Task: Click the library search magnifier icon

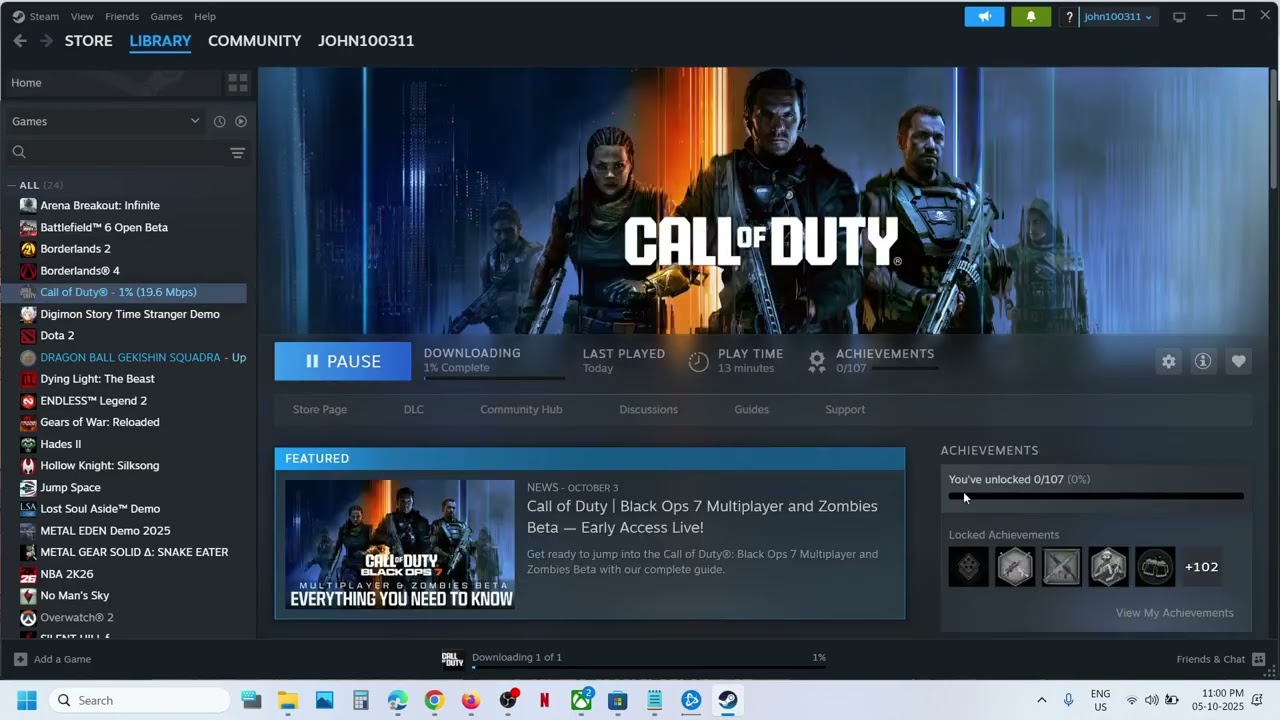Action: tap(19, 152)
